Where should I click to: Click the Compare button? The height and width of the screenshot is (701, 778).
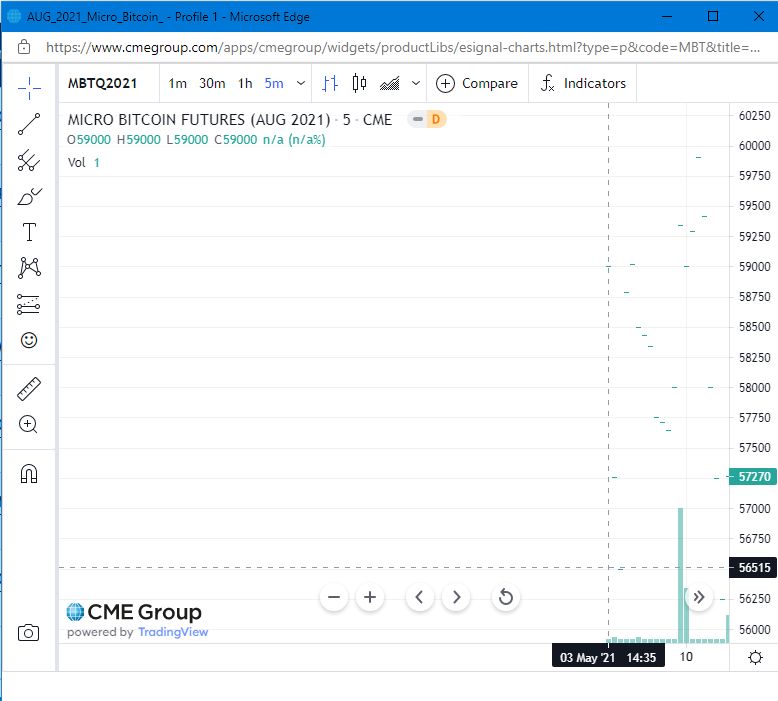tap(477, 84)
